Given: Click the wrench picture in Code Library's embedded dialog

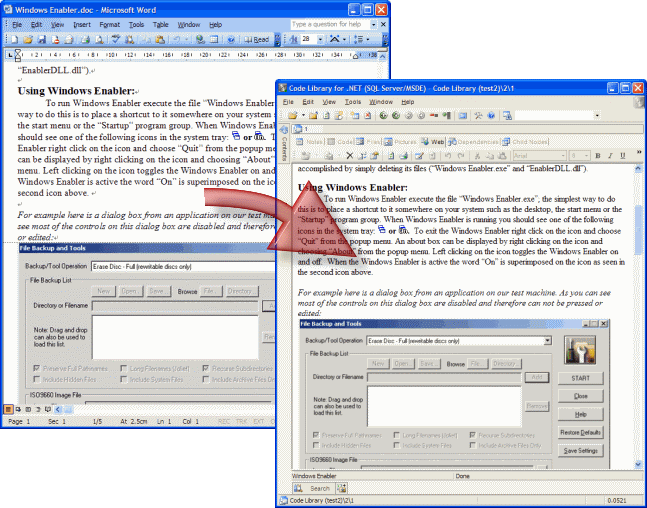Looking at the screenshot, I should (580, 350).
